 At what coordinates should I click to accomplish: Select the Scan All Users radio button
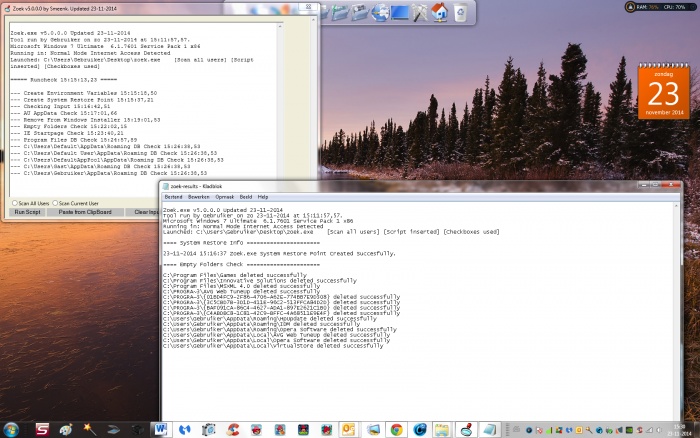pyautogui.click(x=14, y=203)
